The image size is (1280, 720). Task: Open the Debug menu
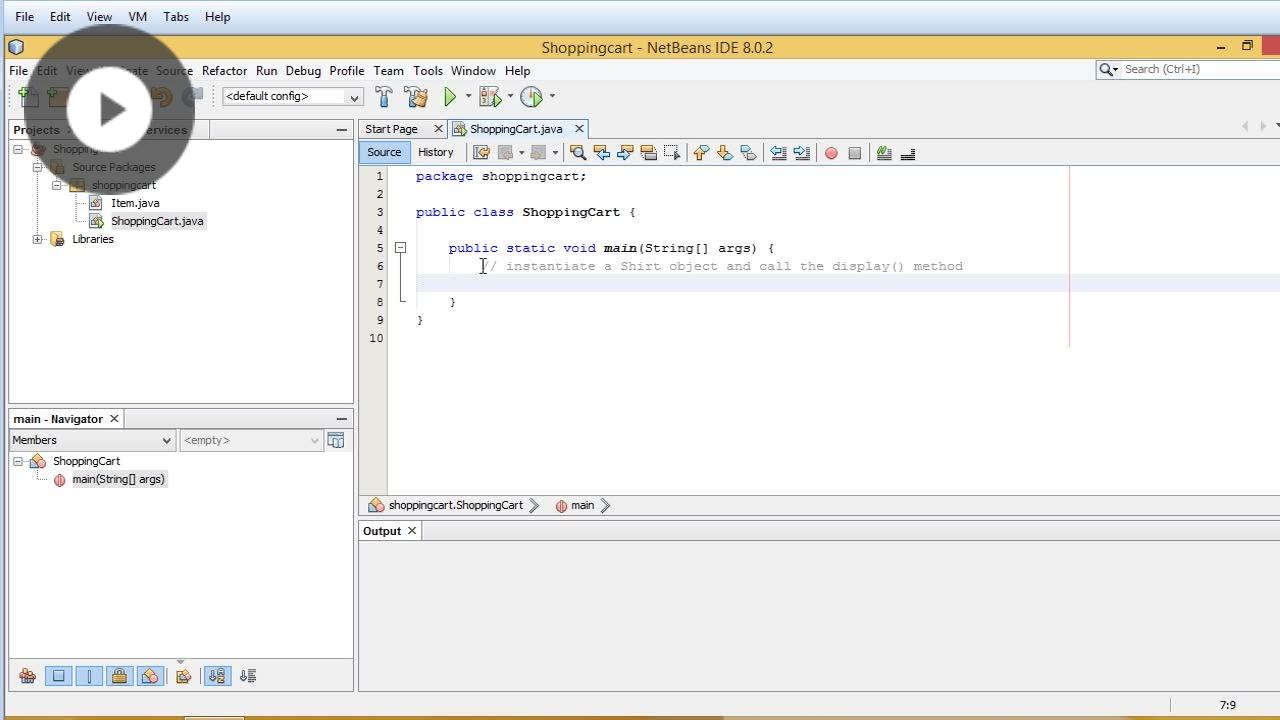tap(303, 71)
